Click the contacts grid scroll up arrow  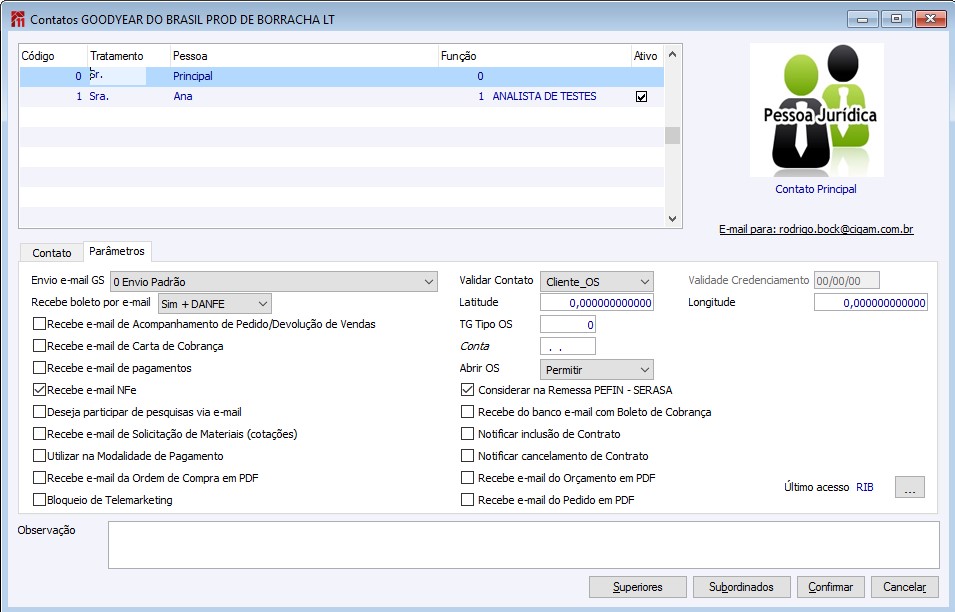[672, 54]
